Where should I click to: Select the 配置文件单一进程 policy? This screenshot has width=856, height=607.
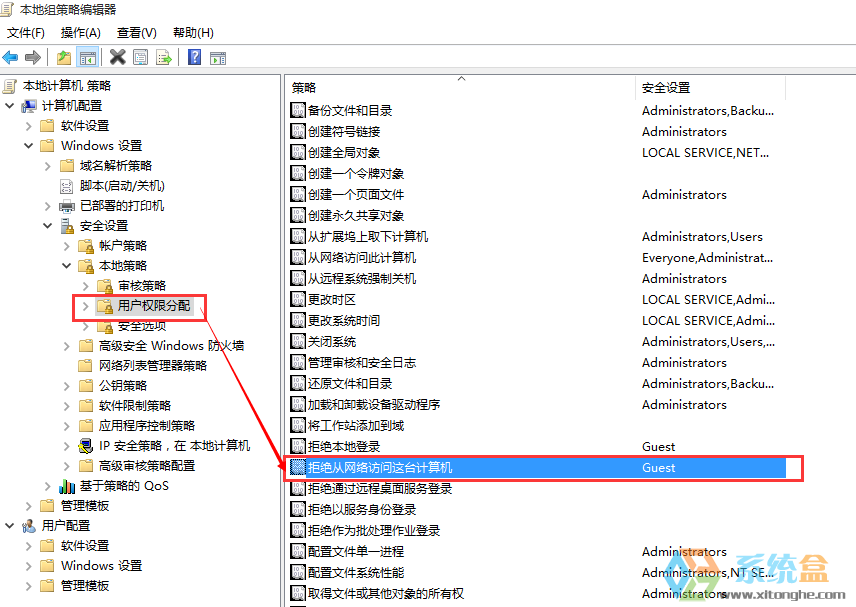pos(356,552)
